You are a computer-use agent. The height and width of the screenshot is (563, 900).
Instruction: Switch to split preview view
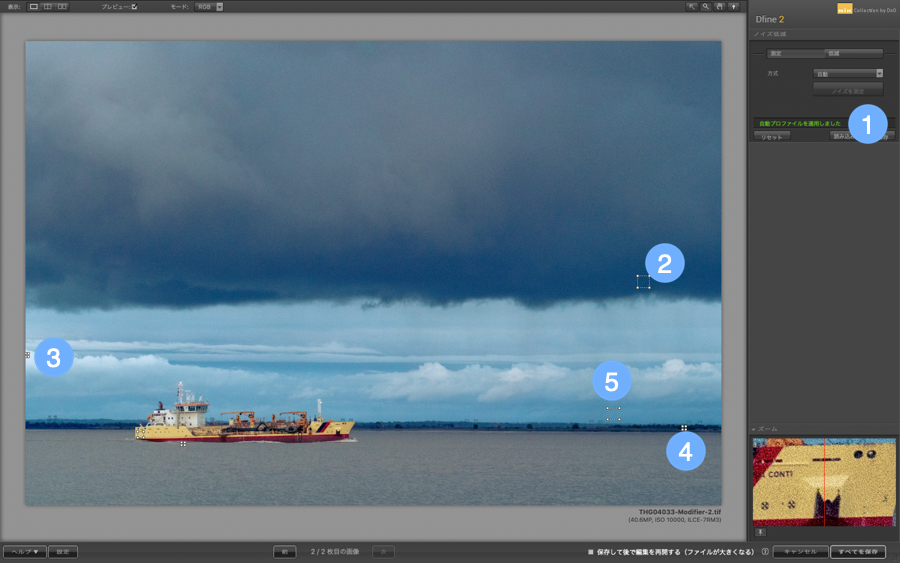pos(48,7)
